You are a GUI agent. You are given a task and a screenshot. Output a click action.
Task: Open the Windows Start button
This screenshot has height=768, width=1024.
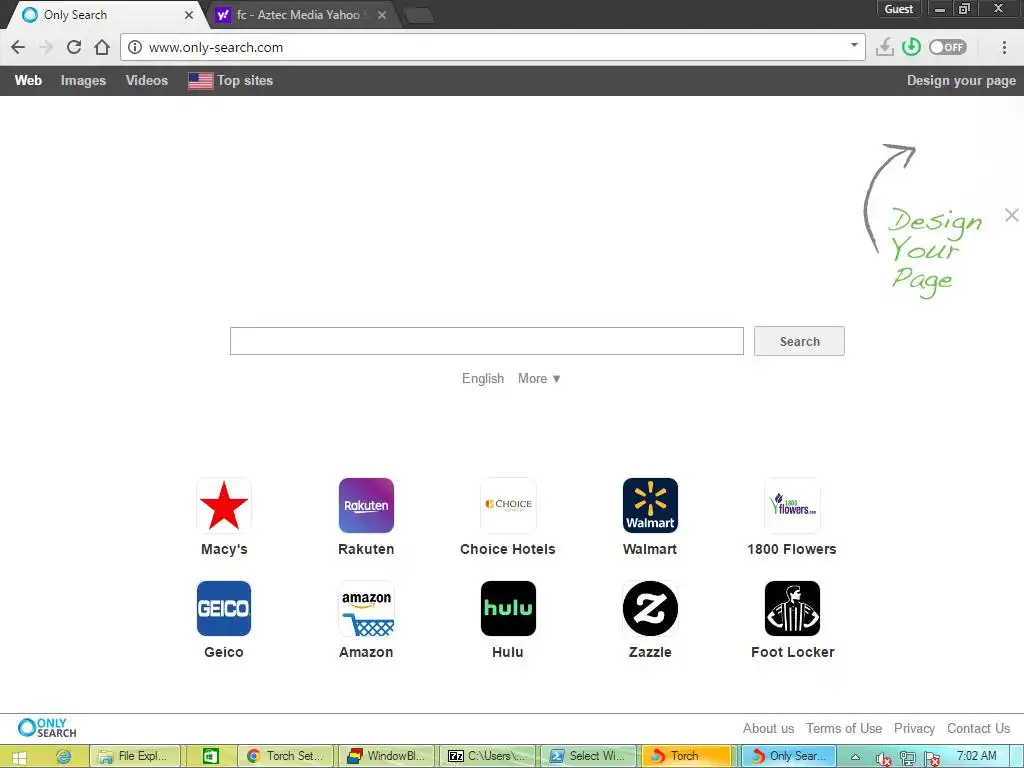pyautogui.click(x=19, y=756)
